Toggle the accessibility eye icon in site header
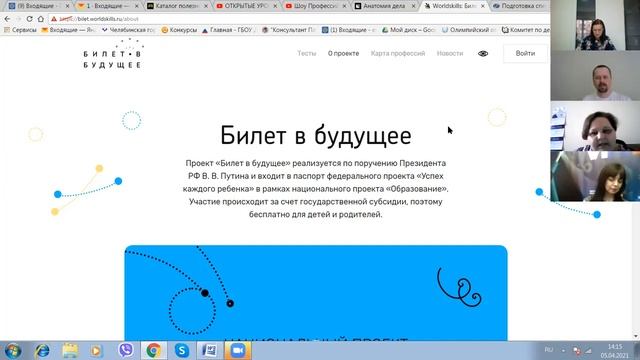Screen dimensions: 640x360 (483, 53)
